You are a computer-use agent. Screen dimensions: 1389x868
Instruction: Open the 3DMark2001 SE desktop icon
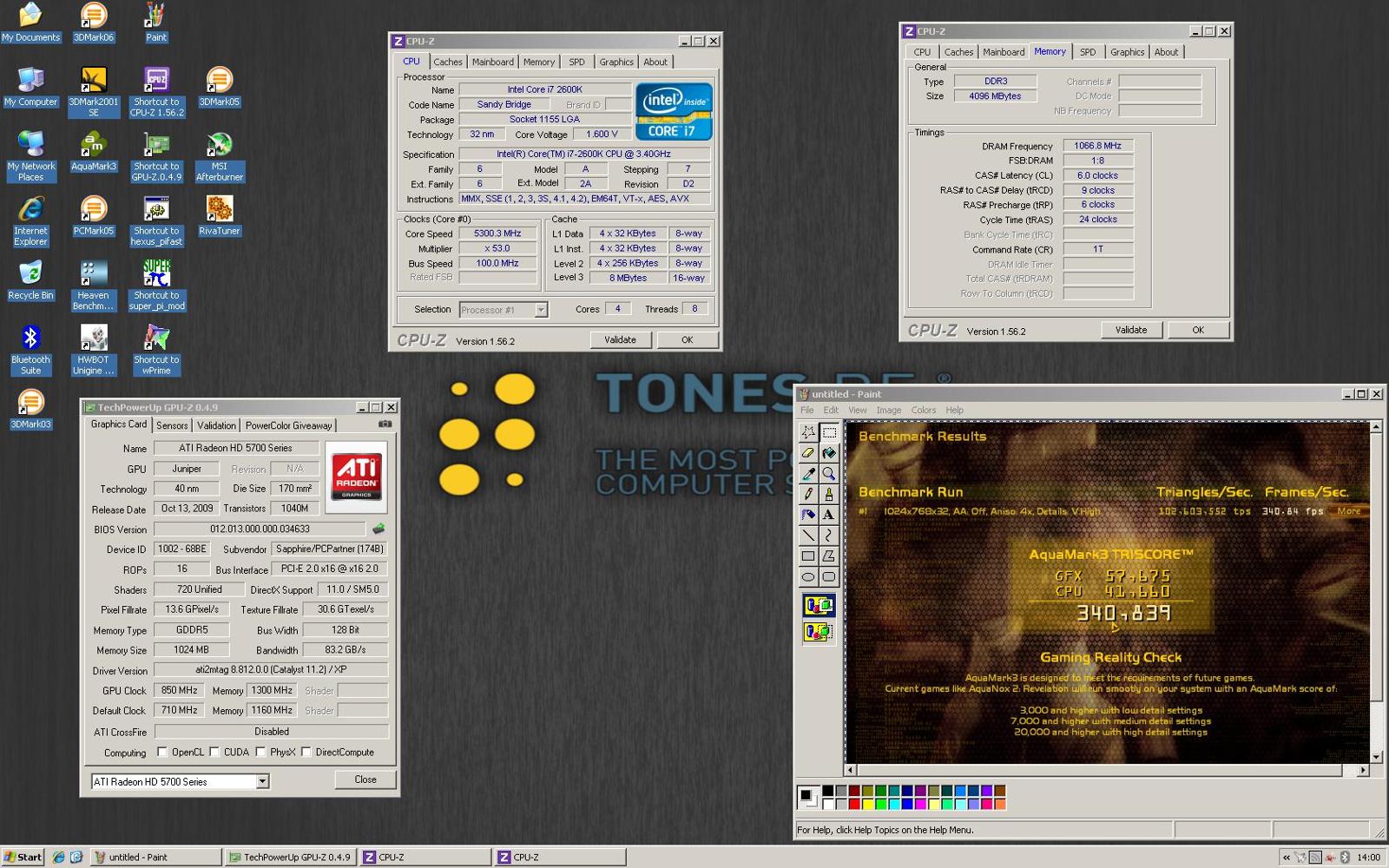point(93,92)
